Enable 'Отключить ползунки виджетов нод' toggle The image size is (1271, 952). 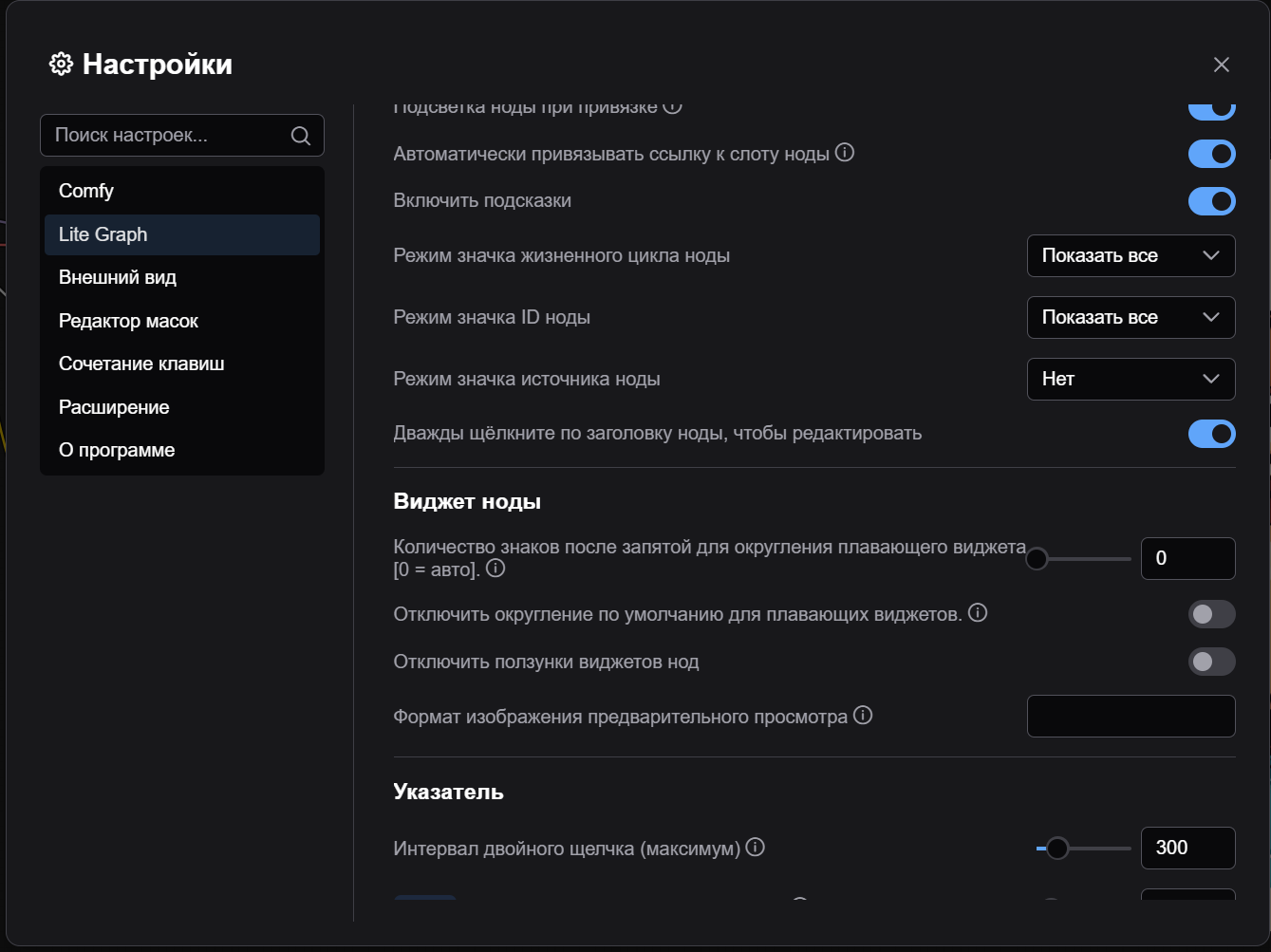point(1211,662)
